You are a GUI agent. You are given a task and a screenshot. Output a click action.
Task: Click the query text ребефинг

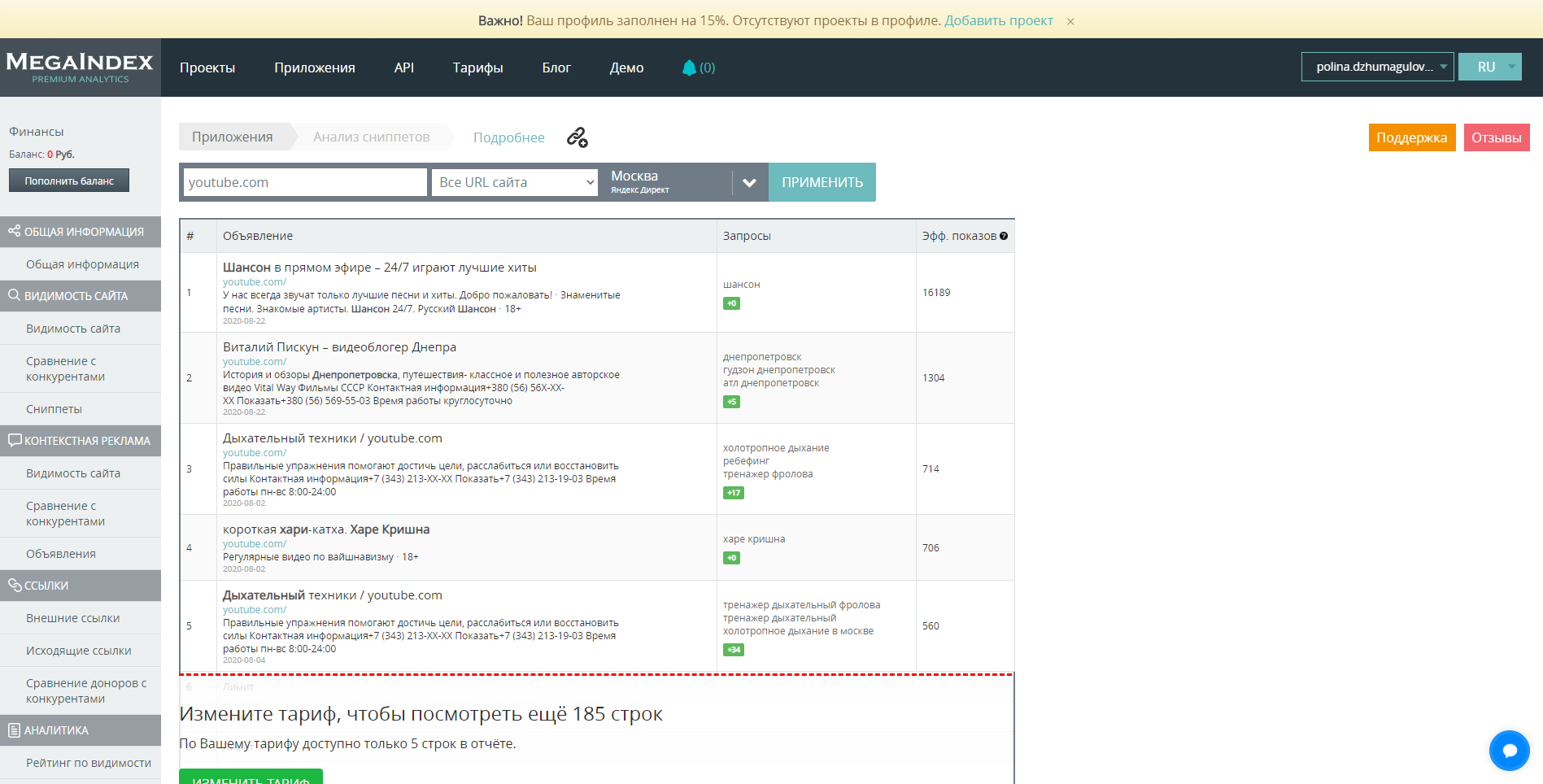tap(746, 461)
